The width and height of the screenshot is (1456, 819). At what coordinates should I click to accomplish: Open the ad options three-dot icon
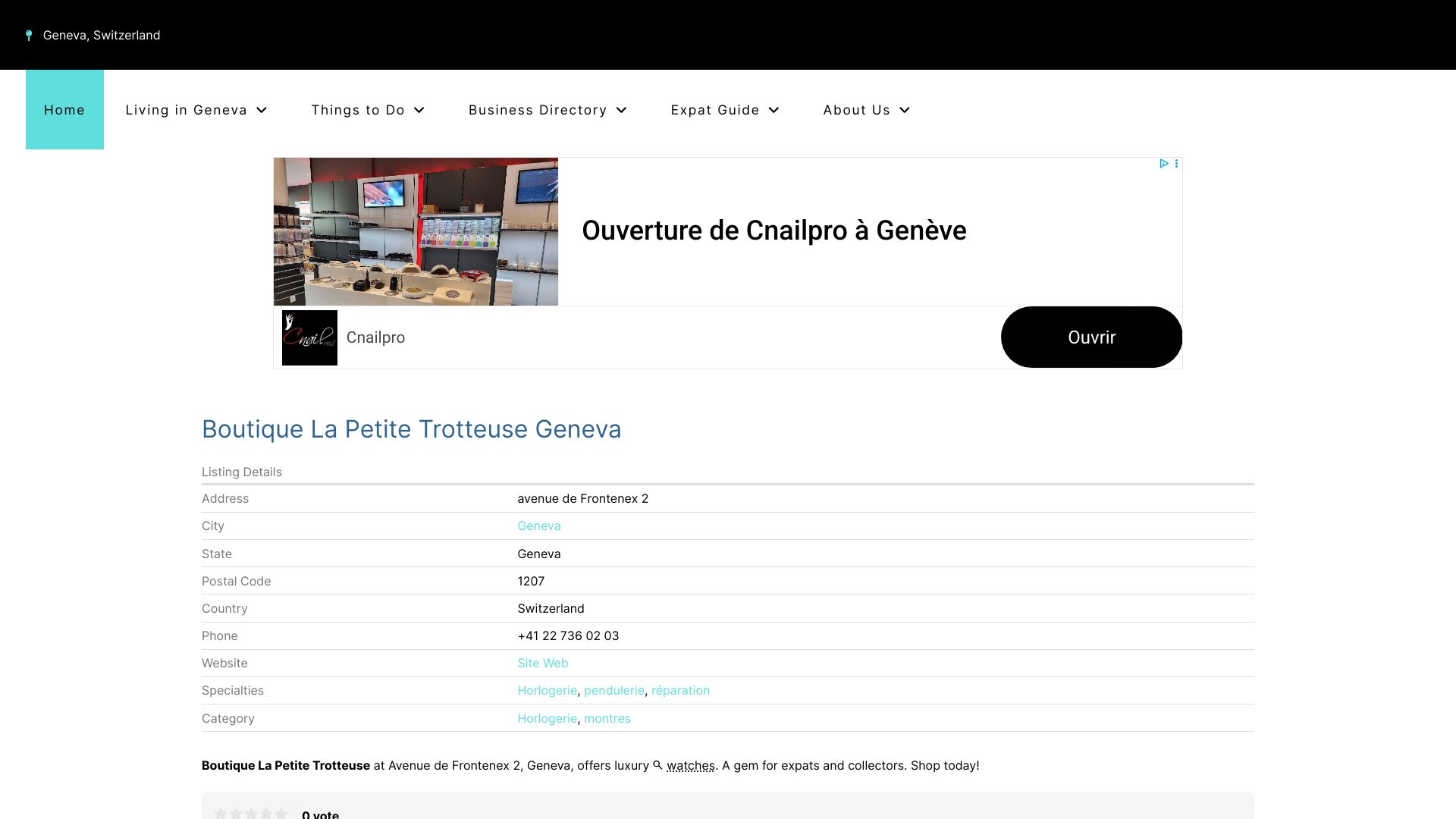tap(1176, 164)
